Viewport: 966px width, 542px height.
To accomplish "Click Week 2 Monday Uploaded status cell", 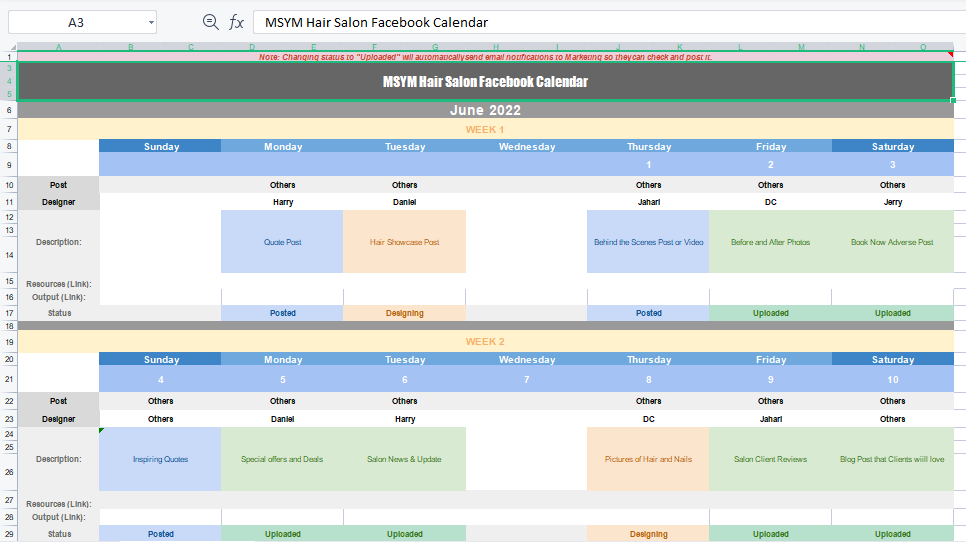I will (282, 534).
